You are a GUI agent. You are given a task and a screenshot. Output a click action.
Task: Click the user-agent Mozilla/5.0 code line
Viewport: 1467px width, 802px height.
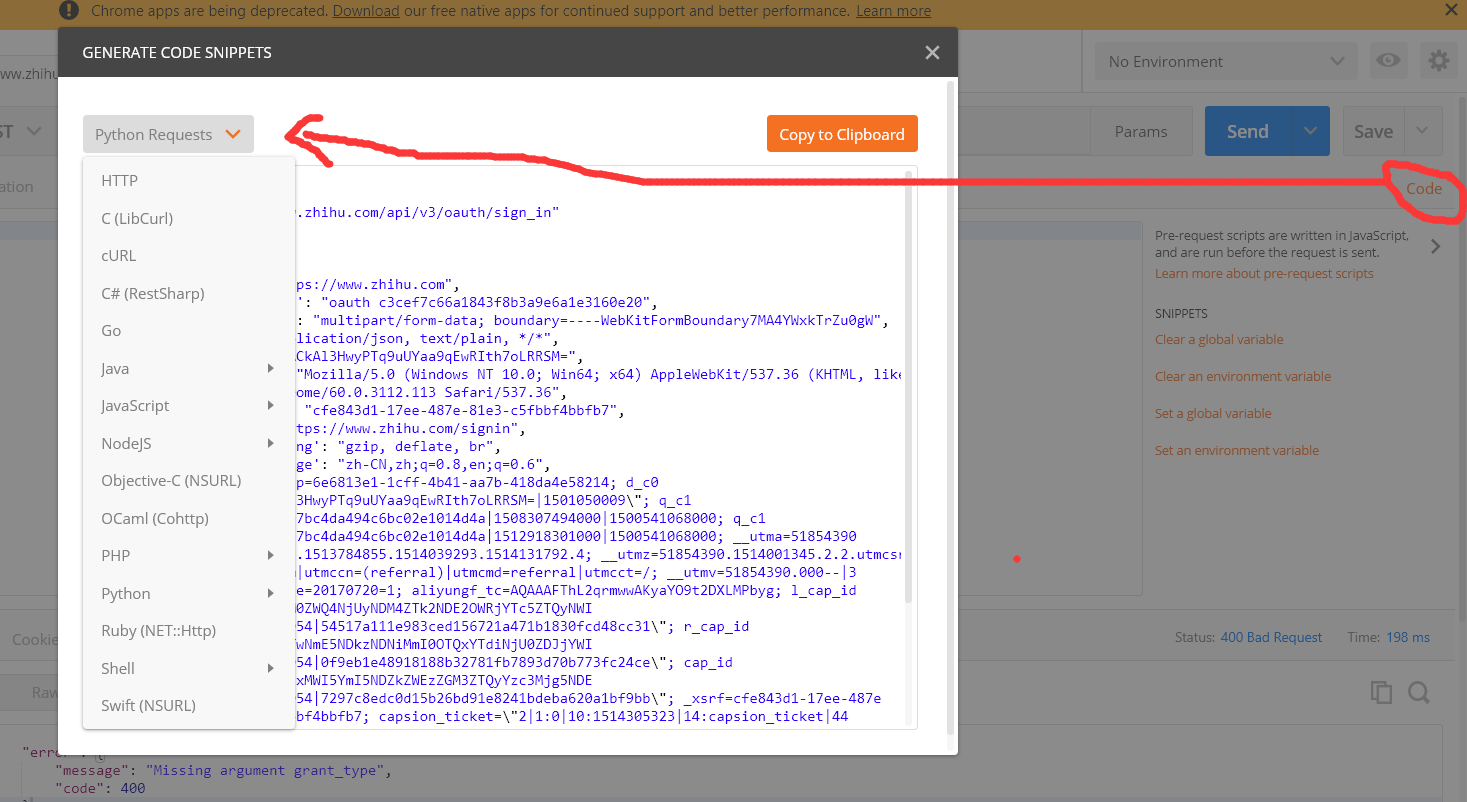coord(600,375)
